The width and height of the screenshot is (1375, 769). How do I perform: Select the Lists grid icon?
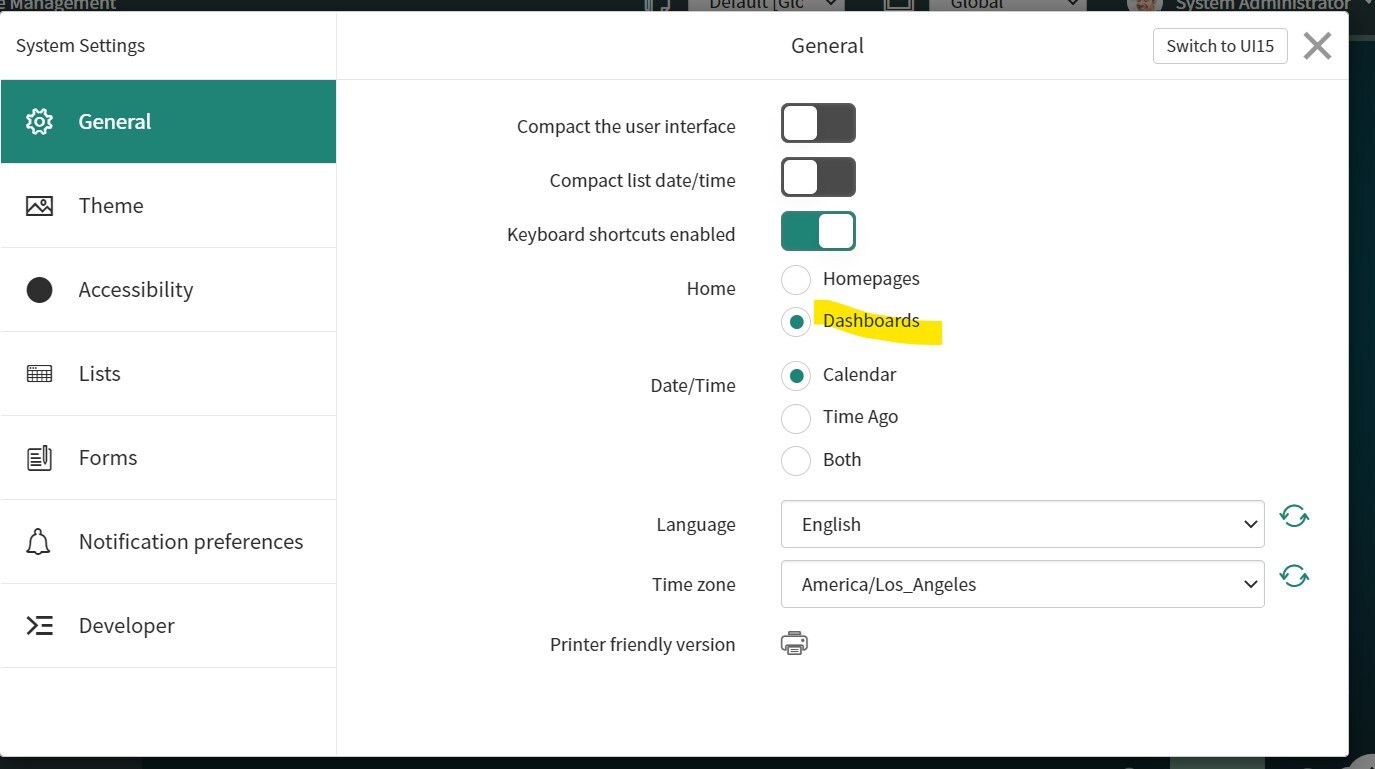click(x=39, y=373)
